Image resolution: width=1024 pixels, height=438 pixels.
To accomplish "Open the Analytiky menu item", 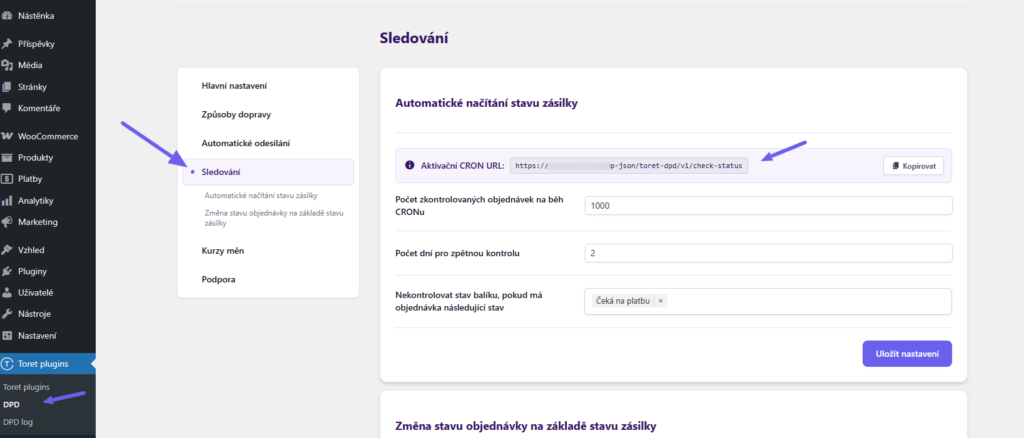I will click(48, 200).
